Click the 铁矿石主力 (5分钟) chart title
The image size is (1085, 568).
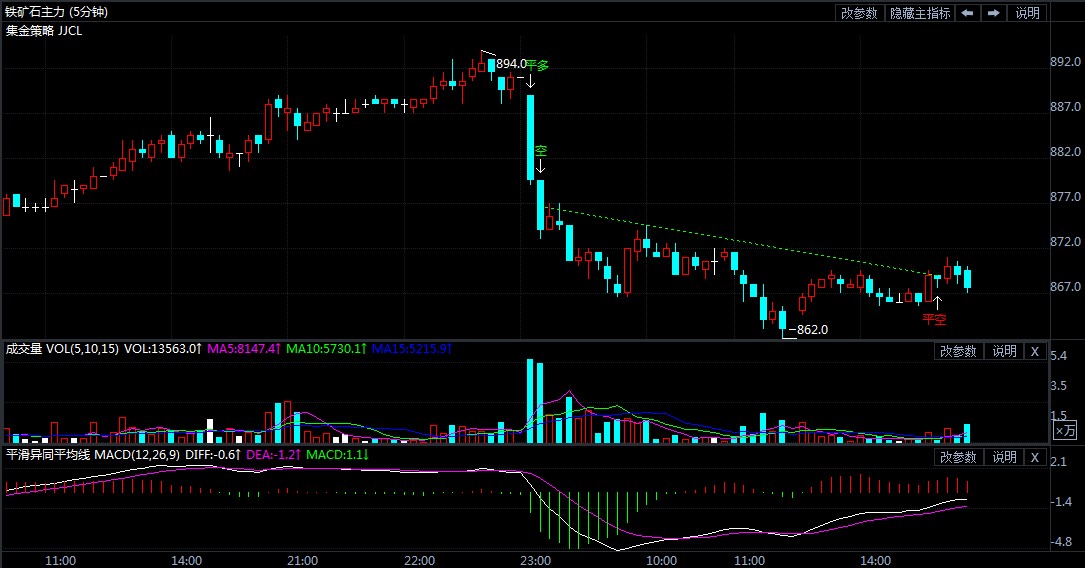coord(57,12)
